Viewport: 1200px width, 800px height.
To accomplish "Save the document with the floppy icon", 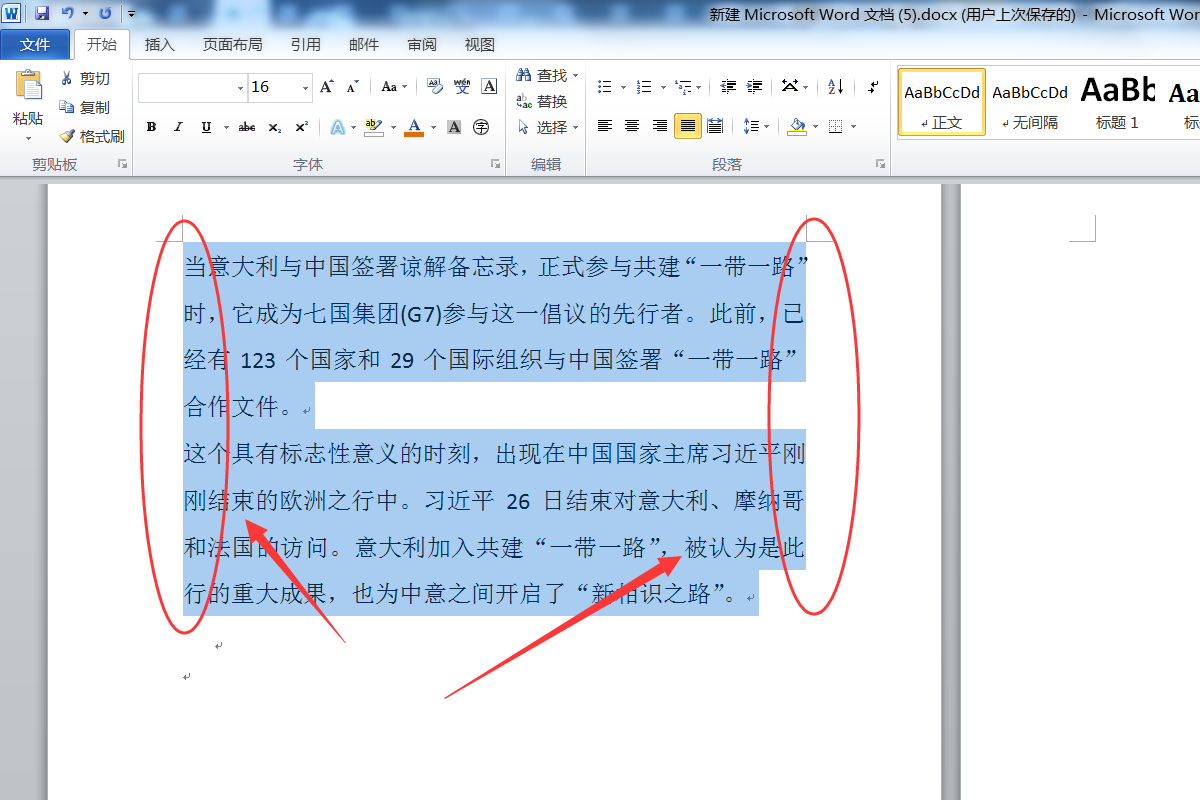I will pos(42,13).
